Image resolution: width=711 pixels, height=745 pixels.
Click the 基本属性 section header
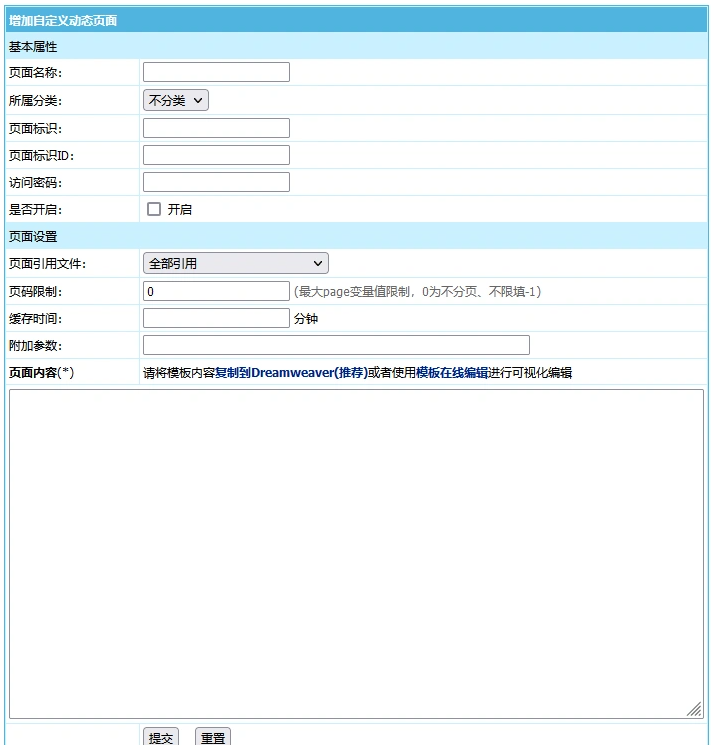[34, 46]
